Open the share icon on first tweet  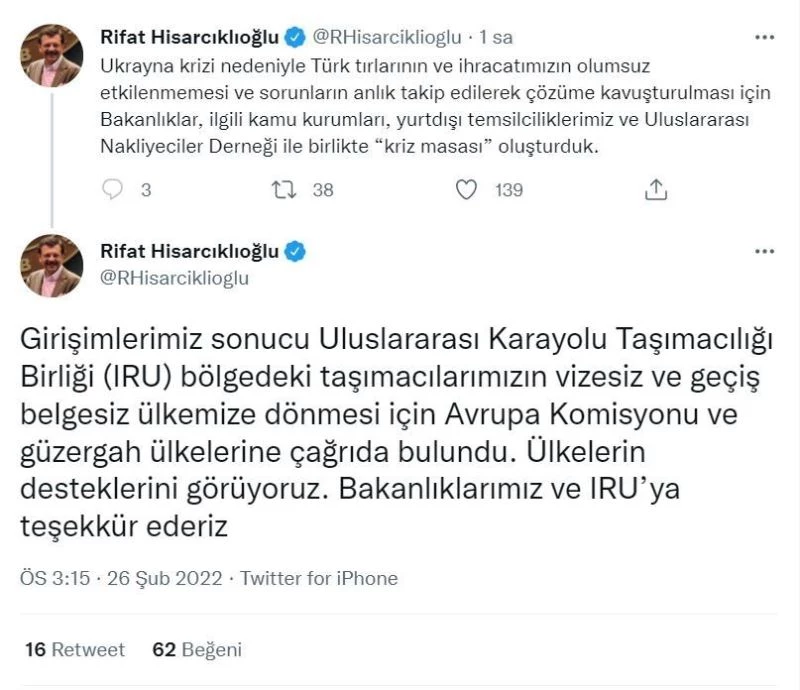tap(656, 189)
